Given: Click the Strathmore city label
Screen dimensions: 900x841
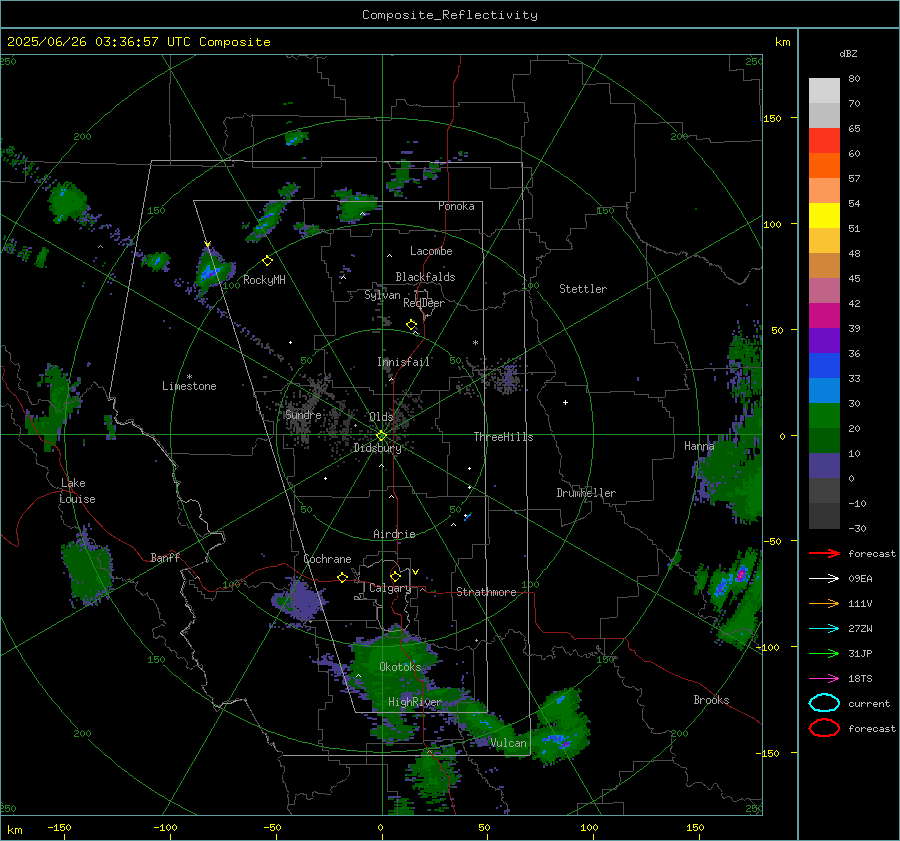Looking at the screenshot, I should coord(486,592).
